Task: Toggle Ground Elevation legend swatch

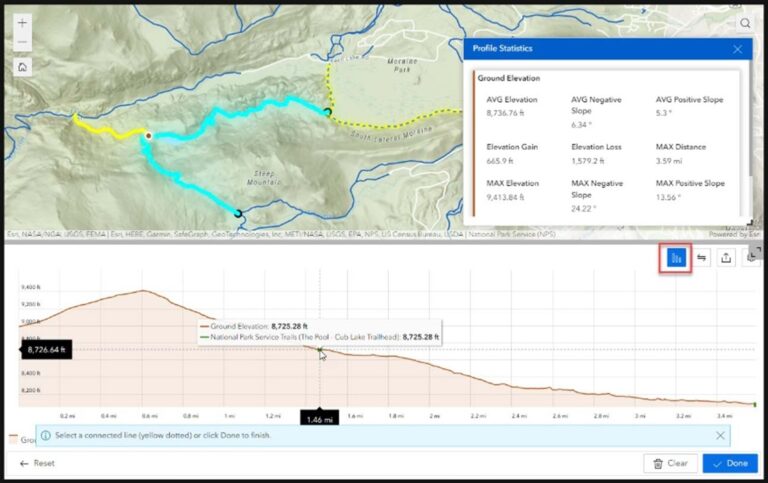Action: pyautogui.click(x=12, y=438)
